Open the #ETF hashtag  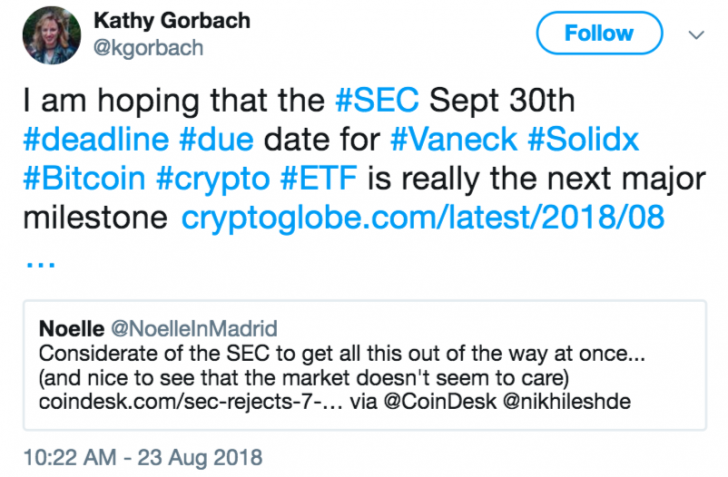(x=319, y=178)
